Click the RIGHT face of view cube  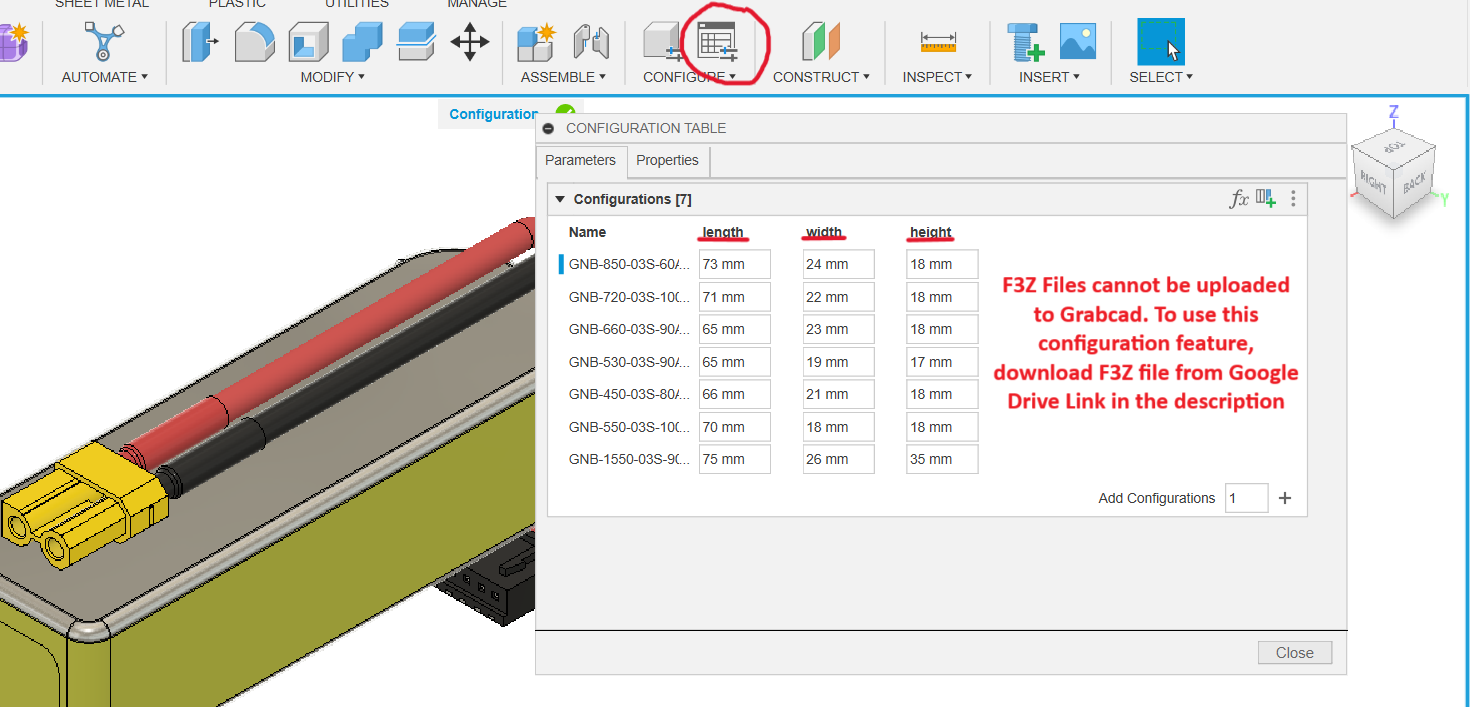tap(1373, 182)
